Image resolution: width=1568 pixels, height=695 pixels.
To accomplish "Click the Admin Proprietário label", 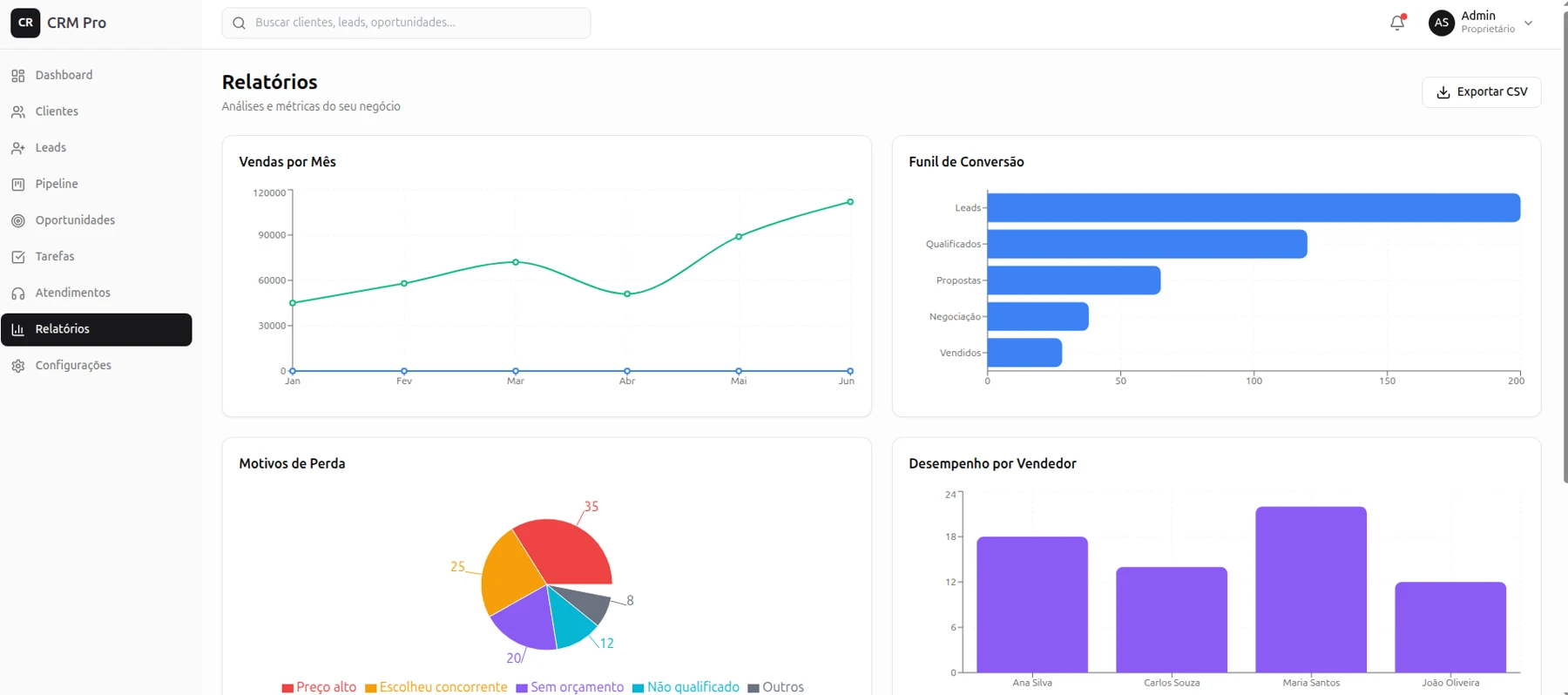I will pyautogui.click(x=1488, y=23).
